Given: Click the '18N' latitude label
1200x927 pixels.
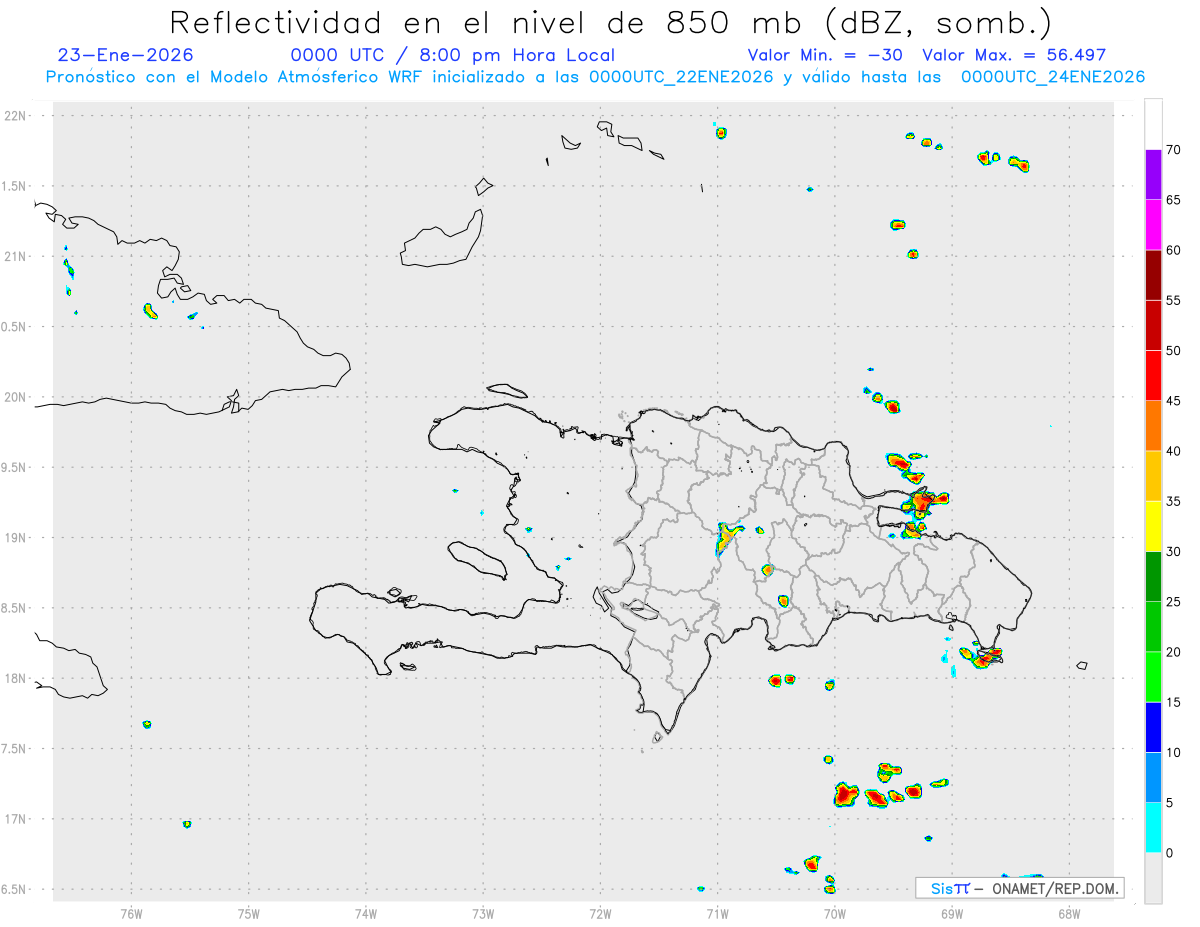Looking at the screenshot, I should (16, 678).
